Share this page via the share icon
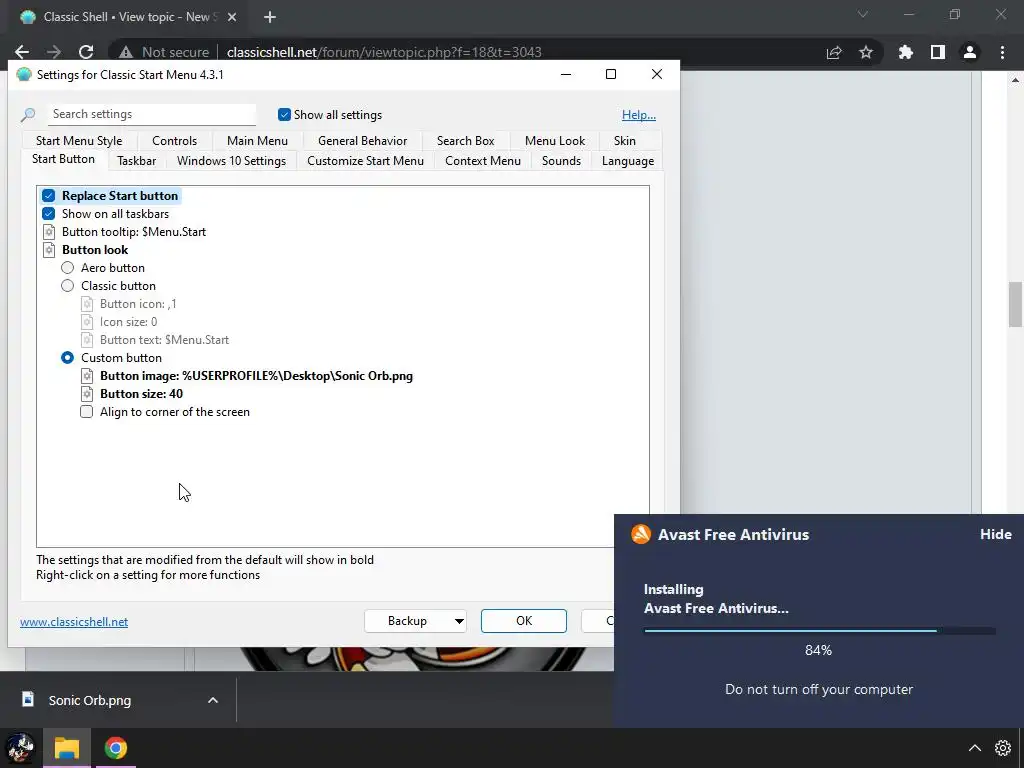 (x=834, y=52)
